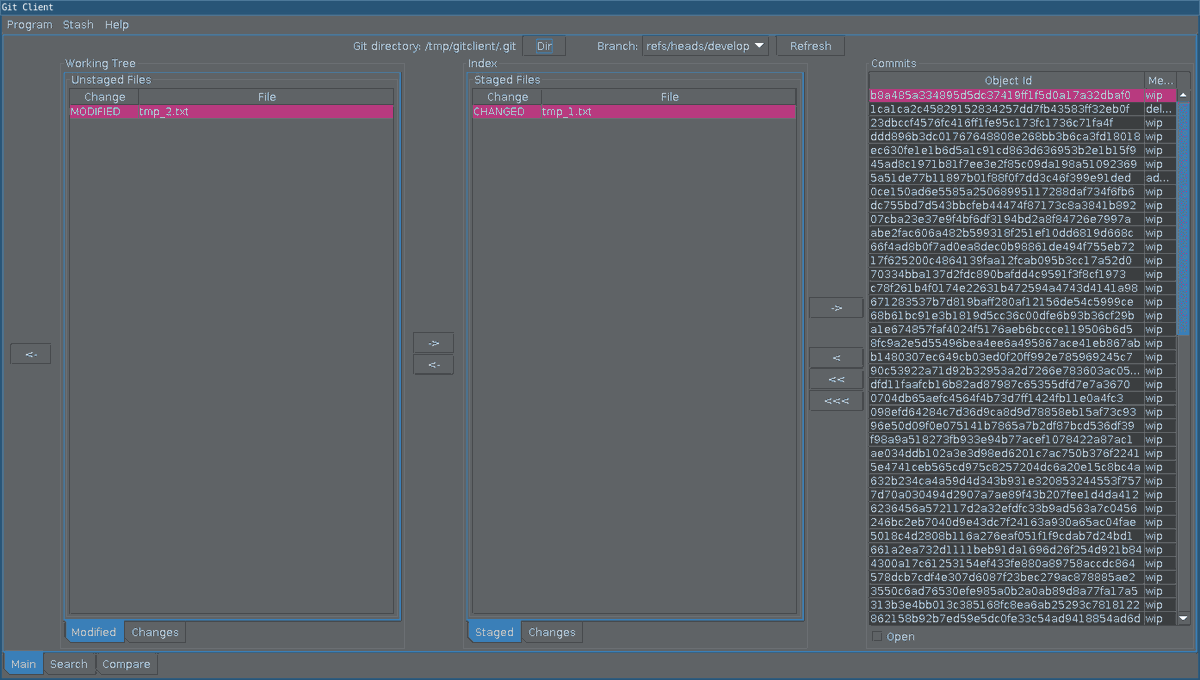Image resolution: width=1200 pixels, height=680 pixels.
Task: Click the triple '<<<' reset arrow button
Action: [836, 401]
